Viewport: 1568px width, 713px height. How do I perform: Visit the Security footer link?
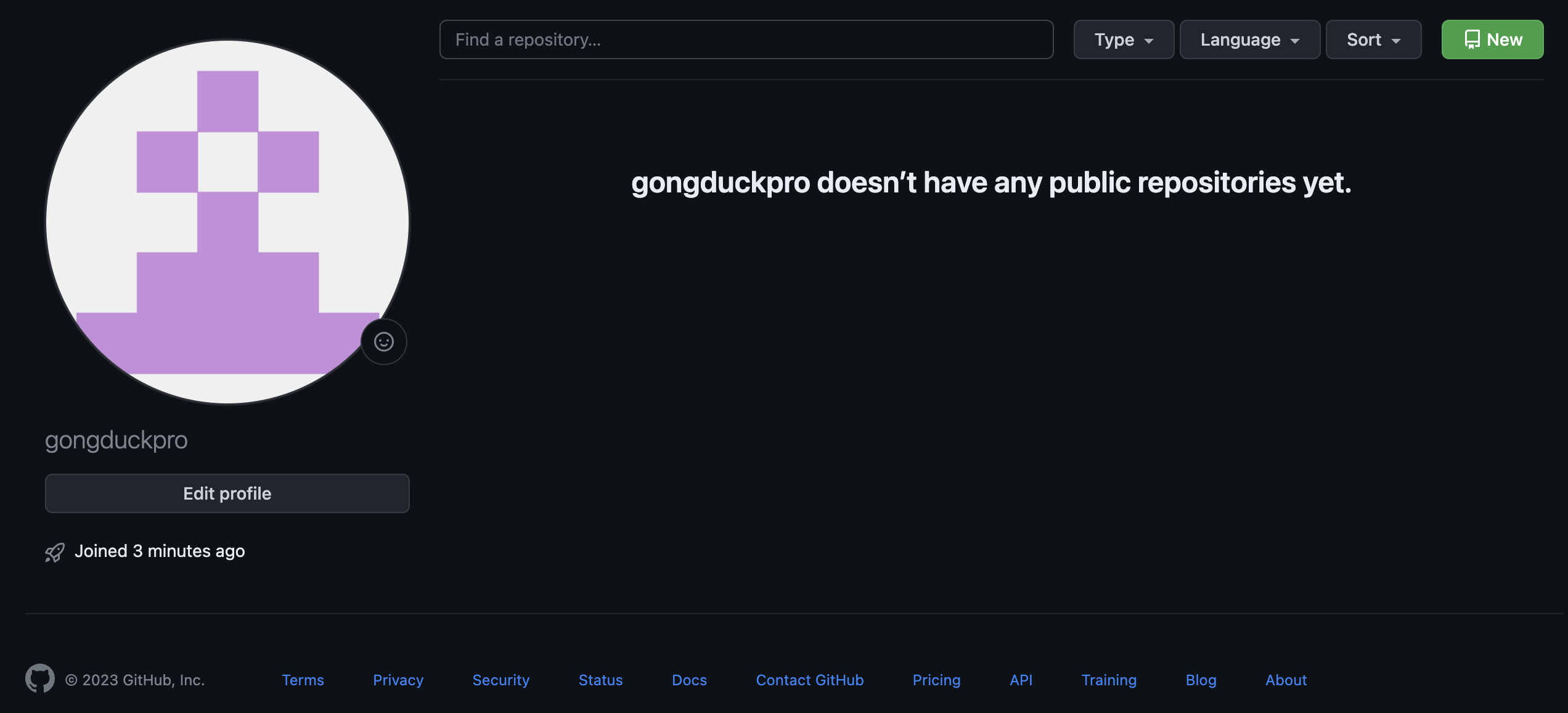[500, 680]
